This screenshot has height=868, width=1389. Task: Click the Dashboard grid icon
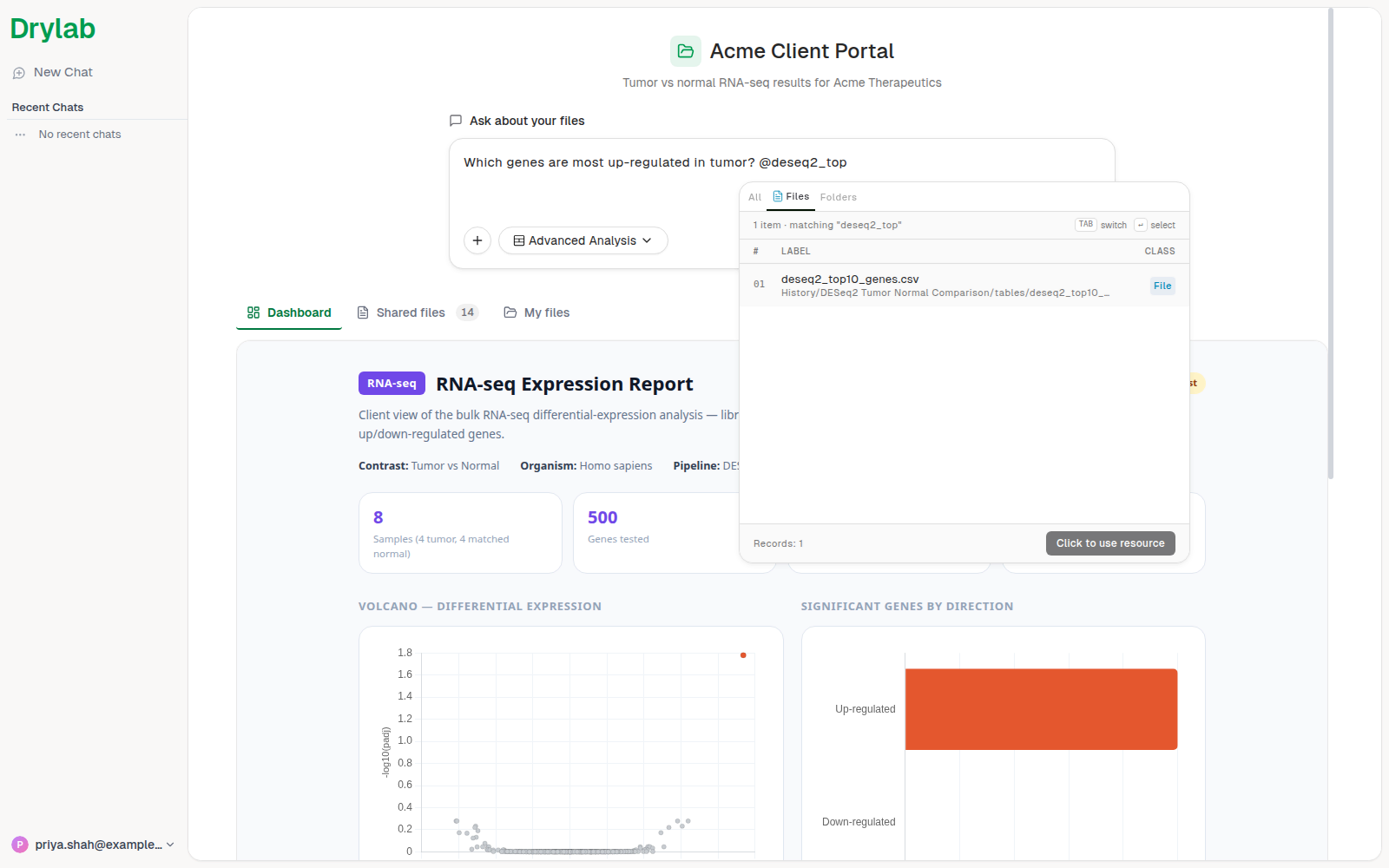coord(253,312)
